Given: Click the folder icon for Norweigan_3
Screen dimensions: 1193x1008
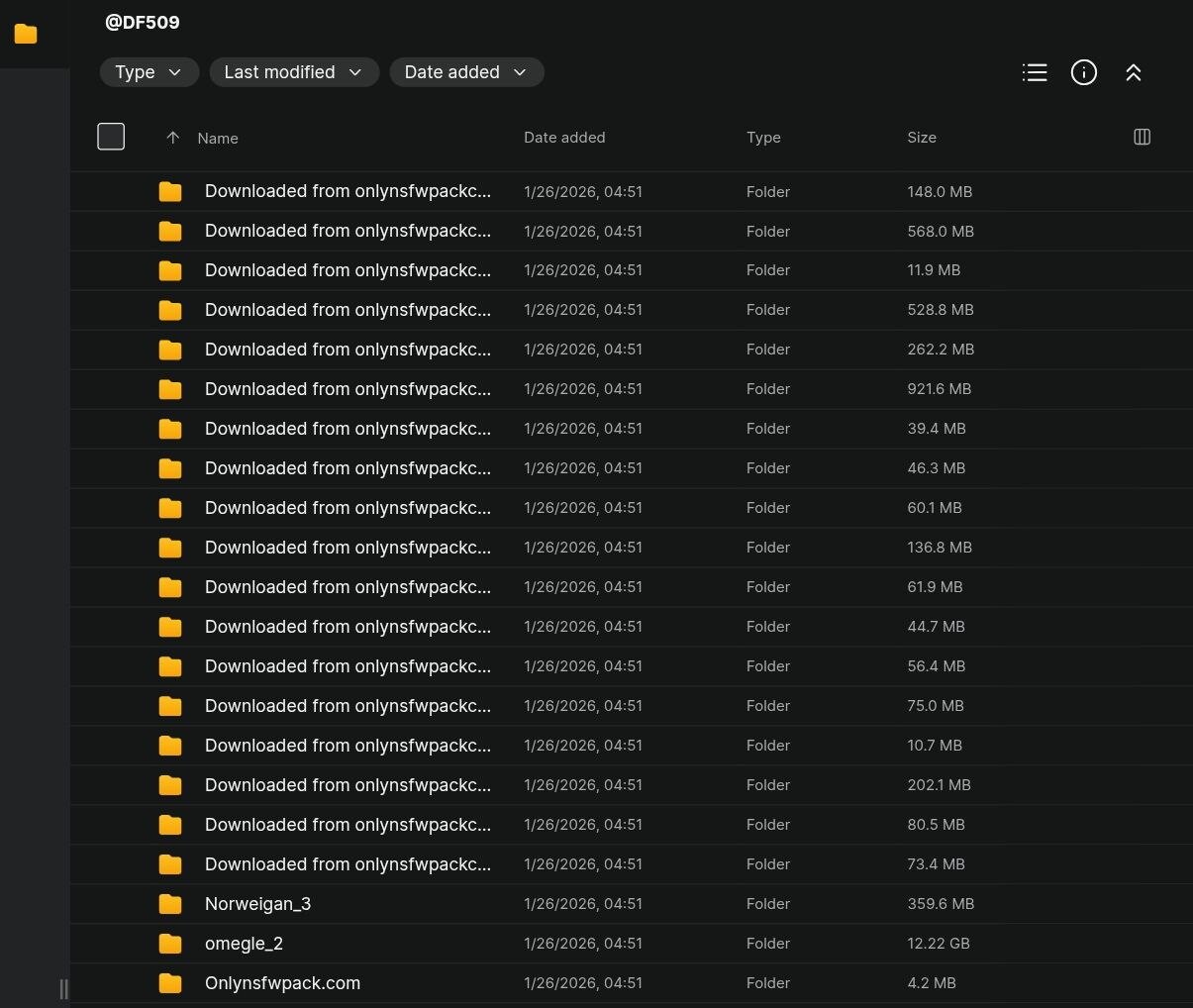Looking at the screenshot, I should click(170, 904).
